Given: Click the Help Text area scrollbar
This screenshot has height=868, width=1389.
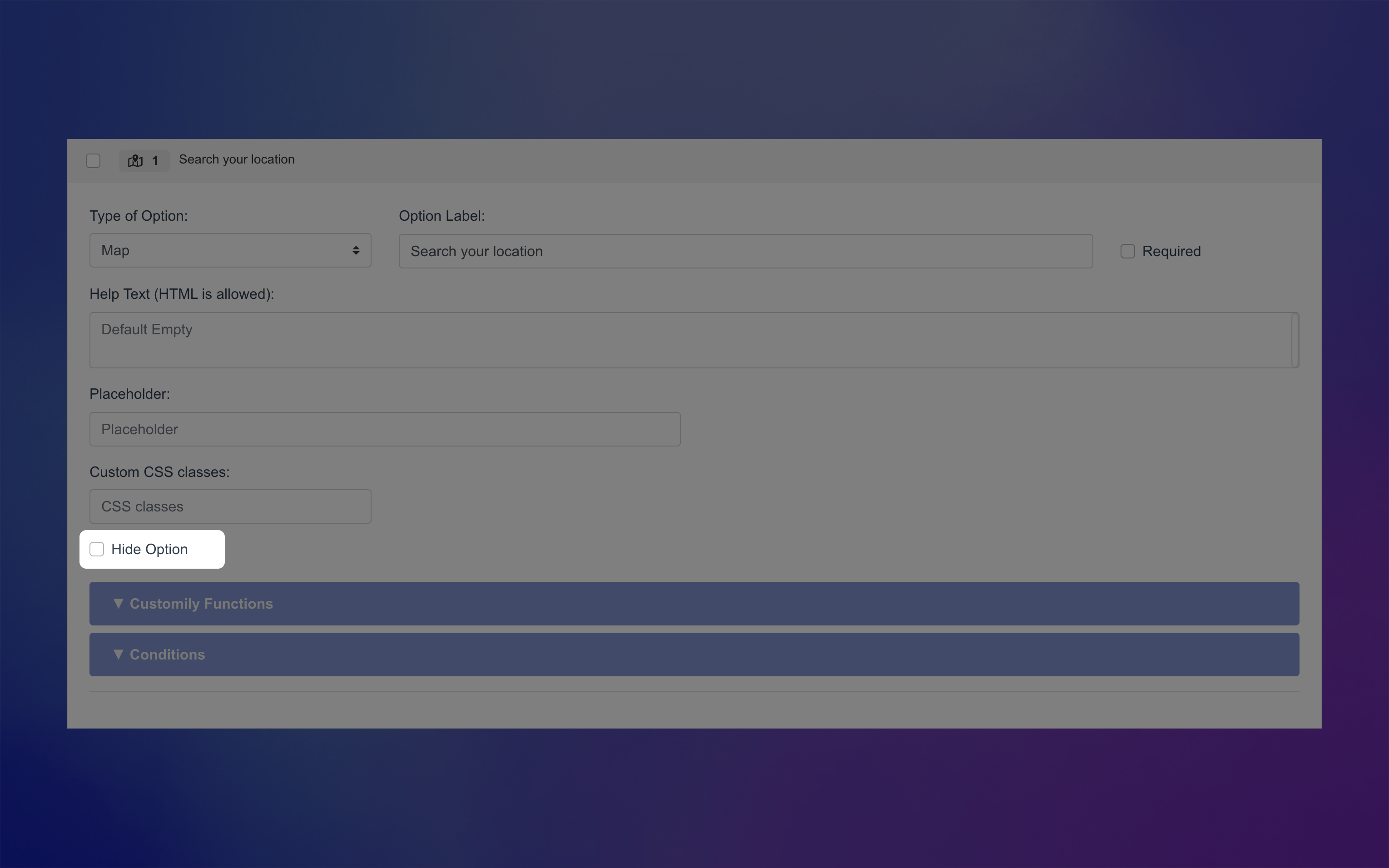Looking at the screenshot, I should [1295, 340].
